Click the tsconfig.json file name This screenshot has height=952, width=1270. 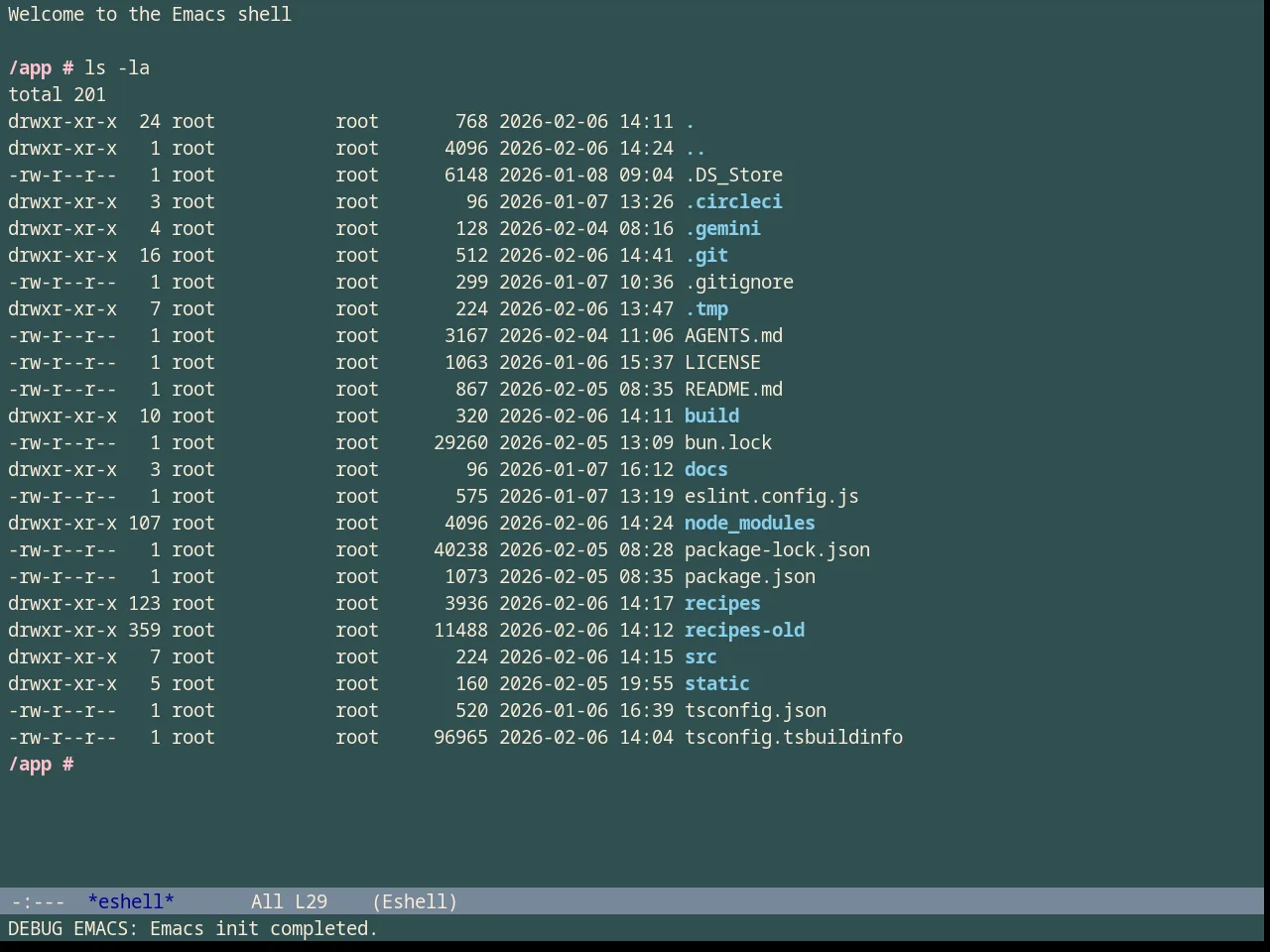[x=755, y=710]
